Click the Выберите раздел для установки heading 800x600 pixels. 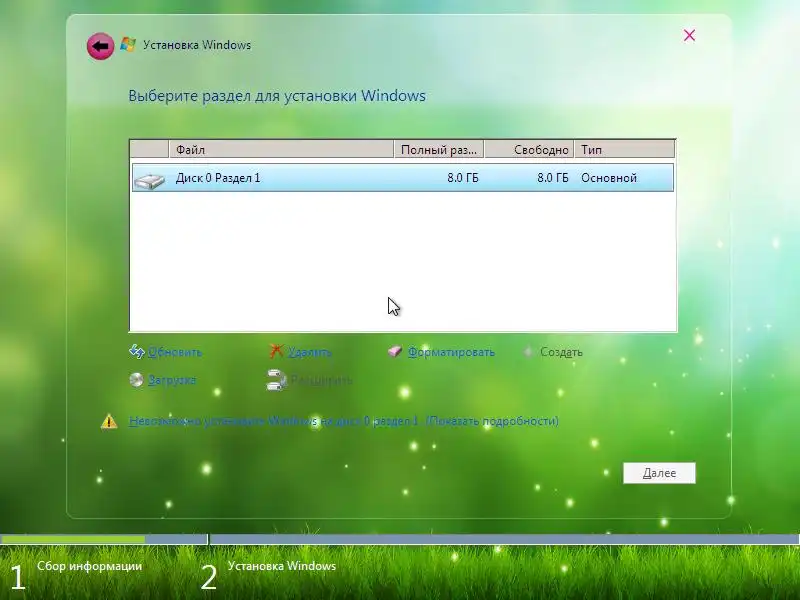pos(277,96)
